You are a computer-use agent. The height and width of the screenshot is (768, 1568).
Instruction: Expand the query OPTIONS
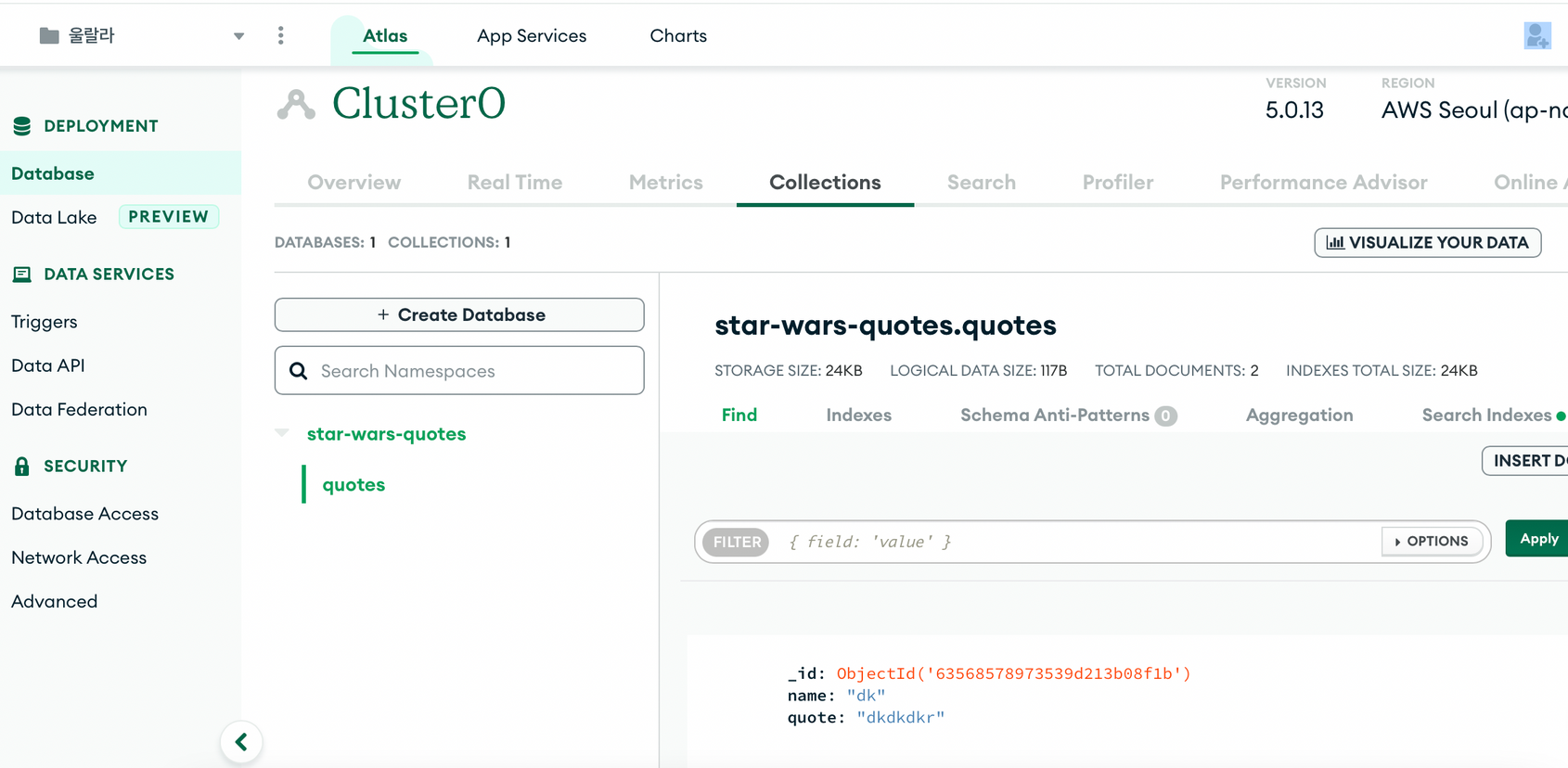point(1432,541)
